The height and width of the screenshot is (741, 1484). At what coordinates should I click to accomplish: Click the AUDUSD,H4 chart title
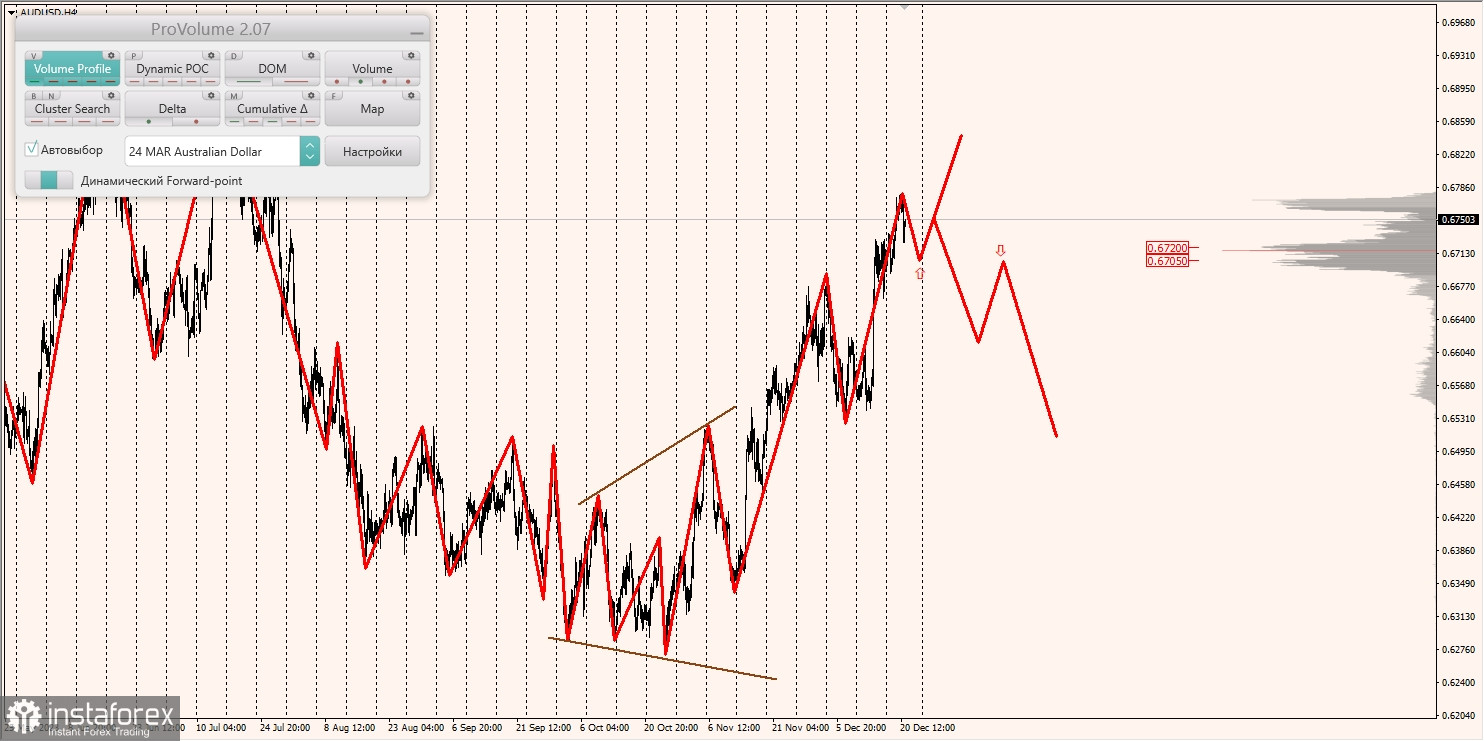pyautogui.click(x=48, y=12)
